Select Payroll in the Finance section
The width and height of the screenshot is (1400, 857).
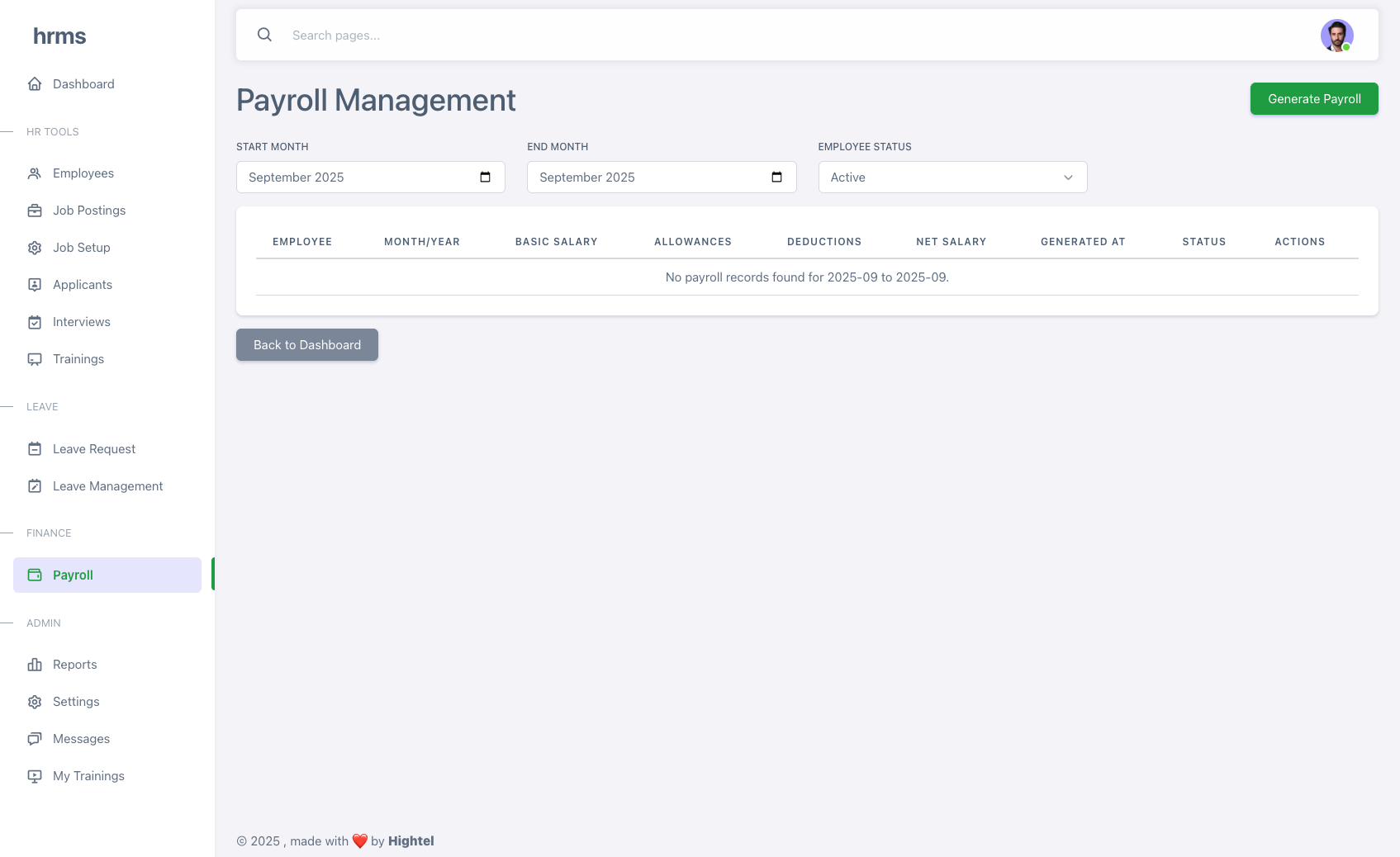73,575
